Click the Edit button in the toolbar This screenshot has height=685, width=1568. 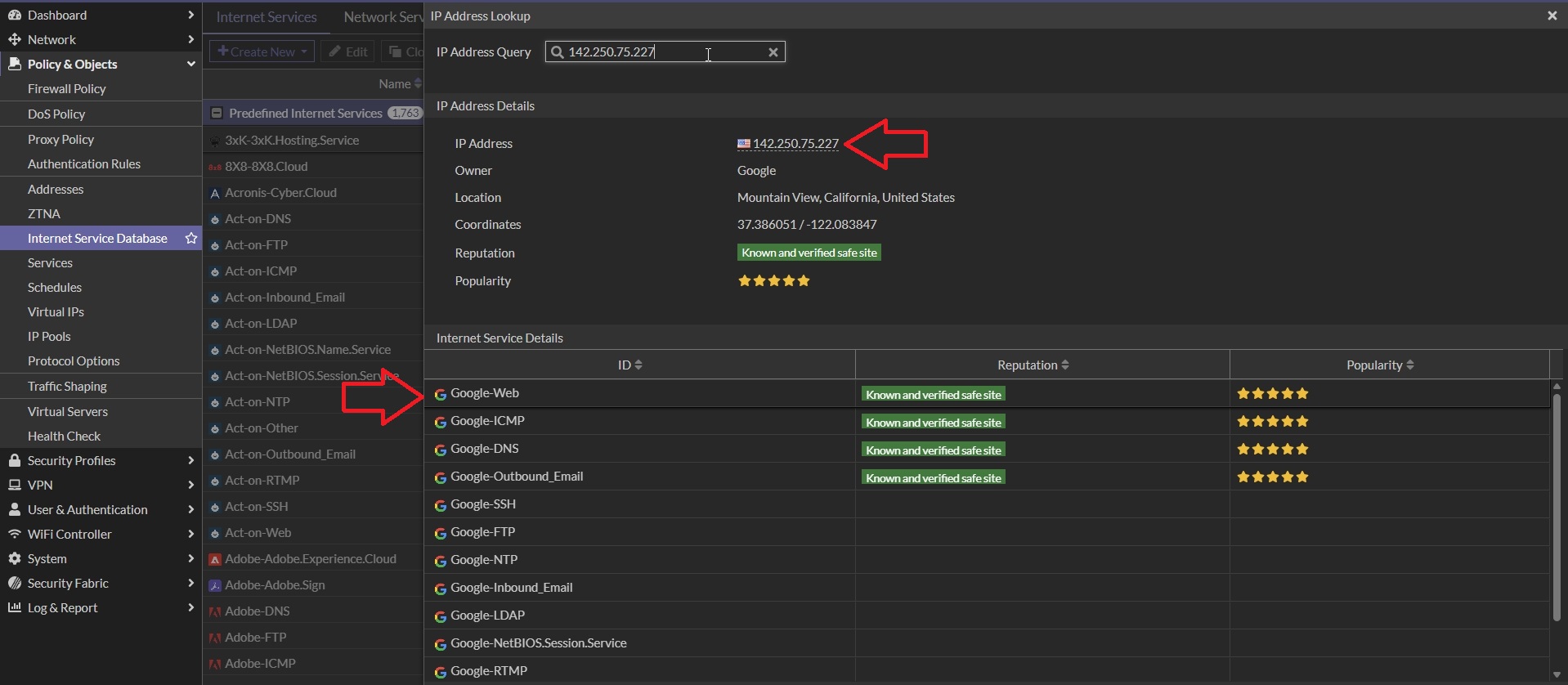click(347, 51)
